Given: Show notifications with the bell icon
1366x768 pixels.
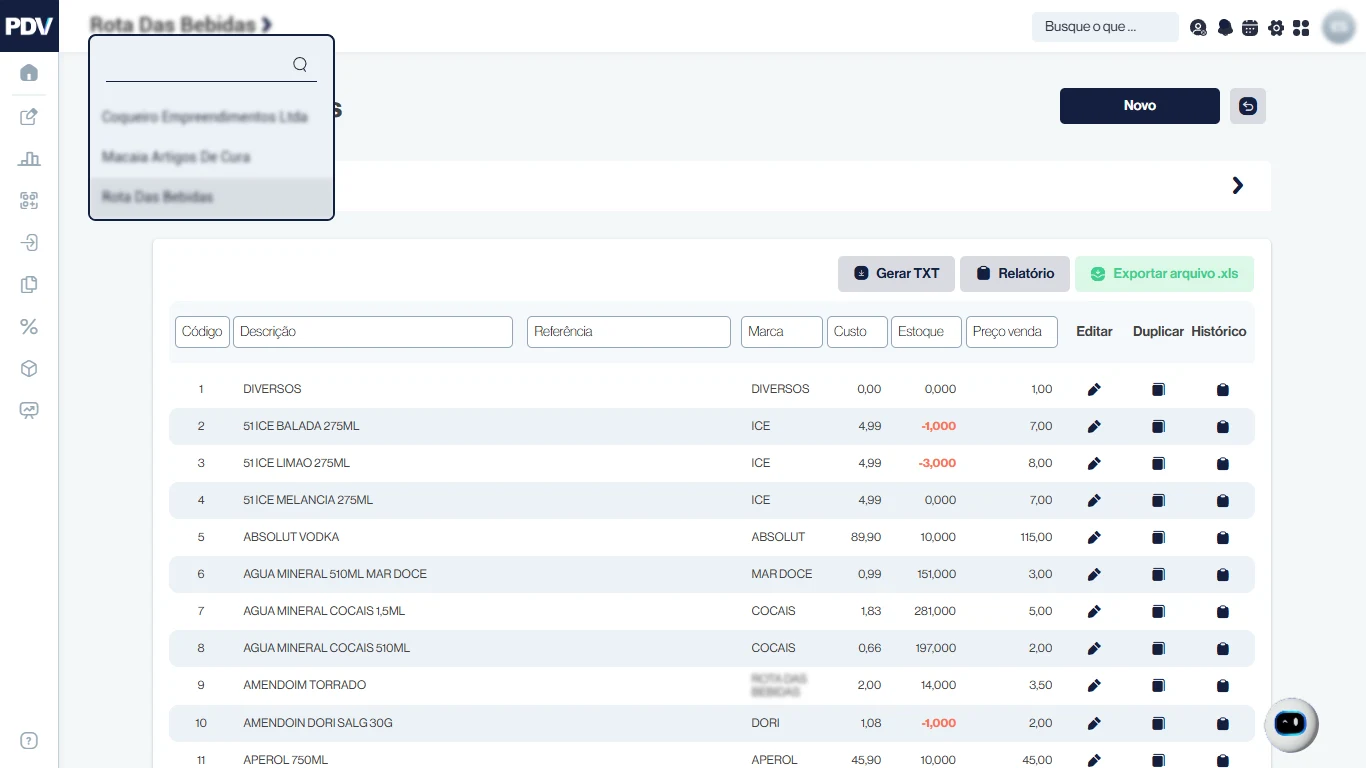Looking at the screenshot, I should [1225, 27].
